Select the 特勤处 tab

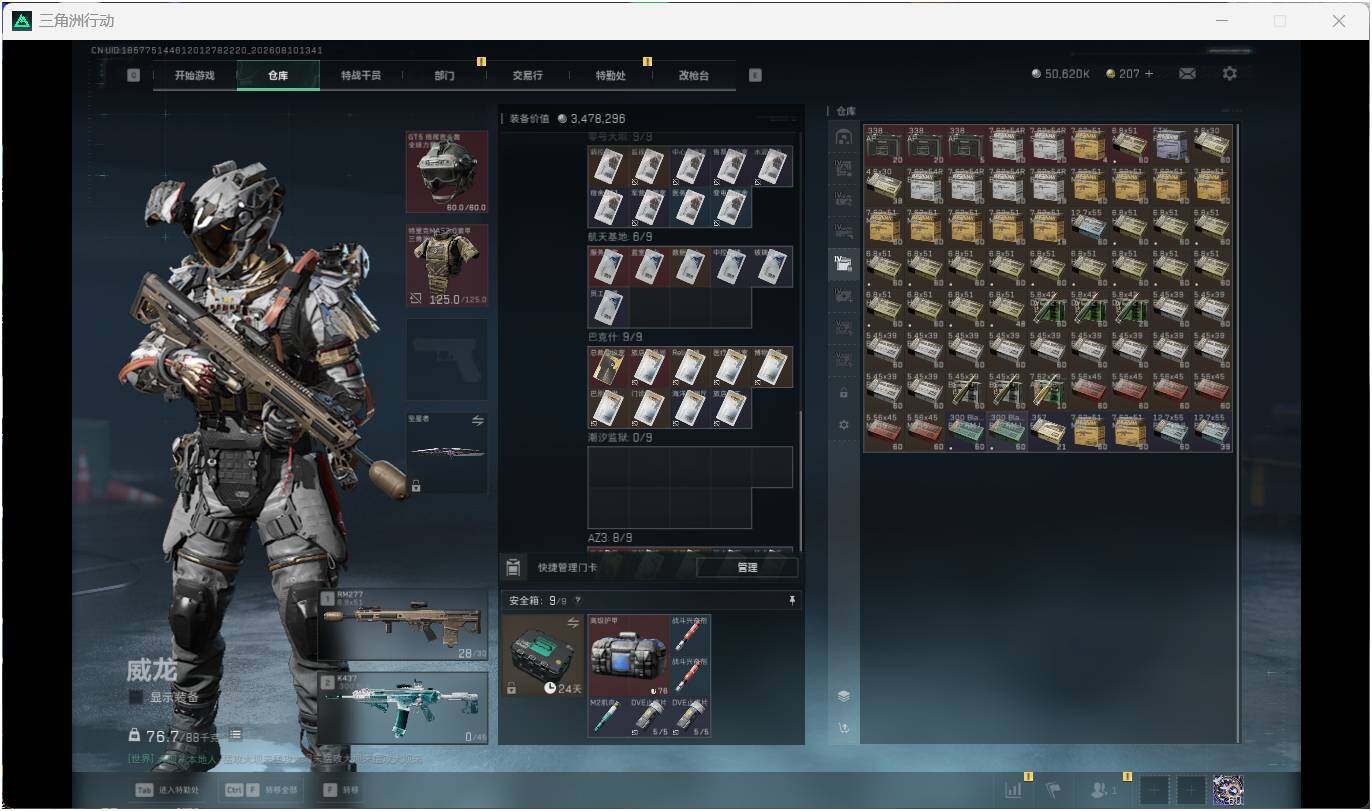point(610,75)
